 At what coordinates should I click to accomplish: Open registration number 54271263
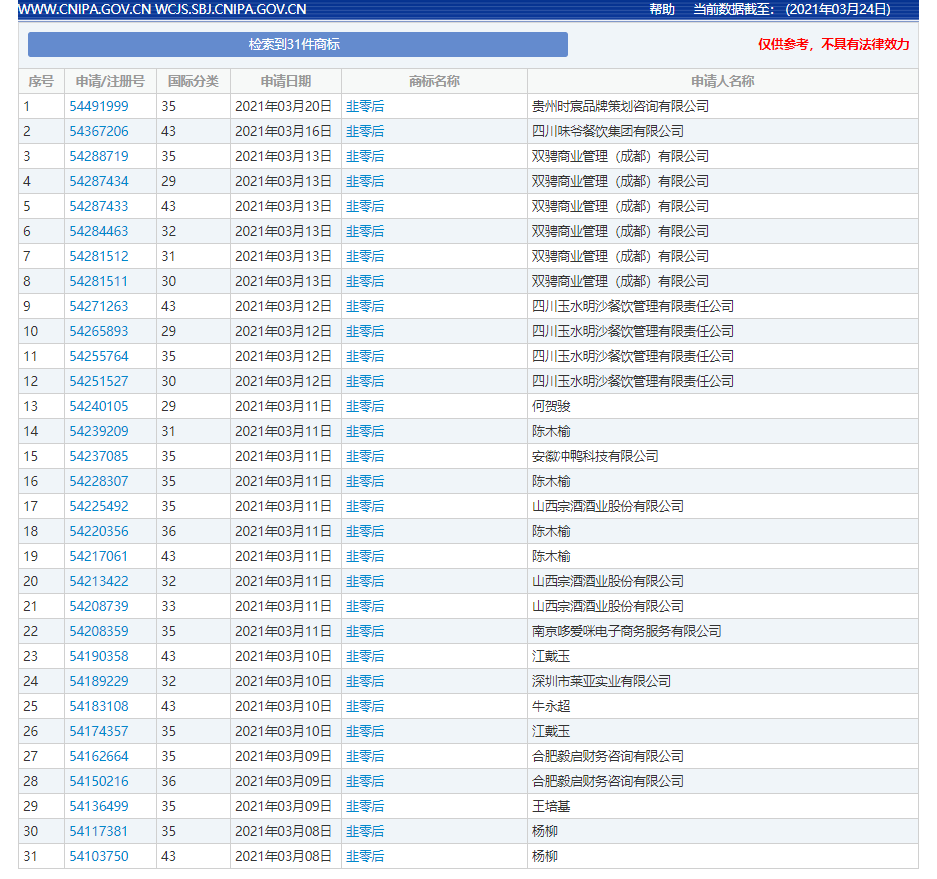pyautogui.click(x=99, y=307)
